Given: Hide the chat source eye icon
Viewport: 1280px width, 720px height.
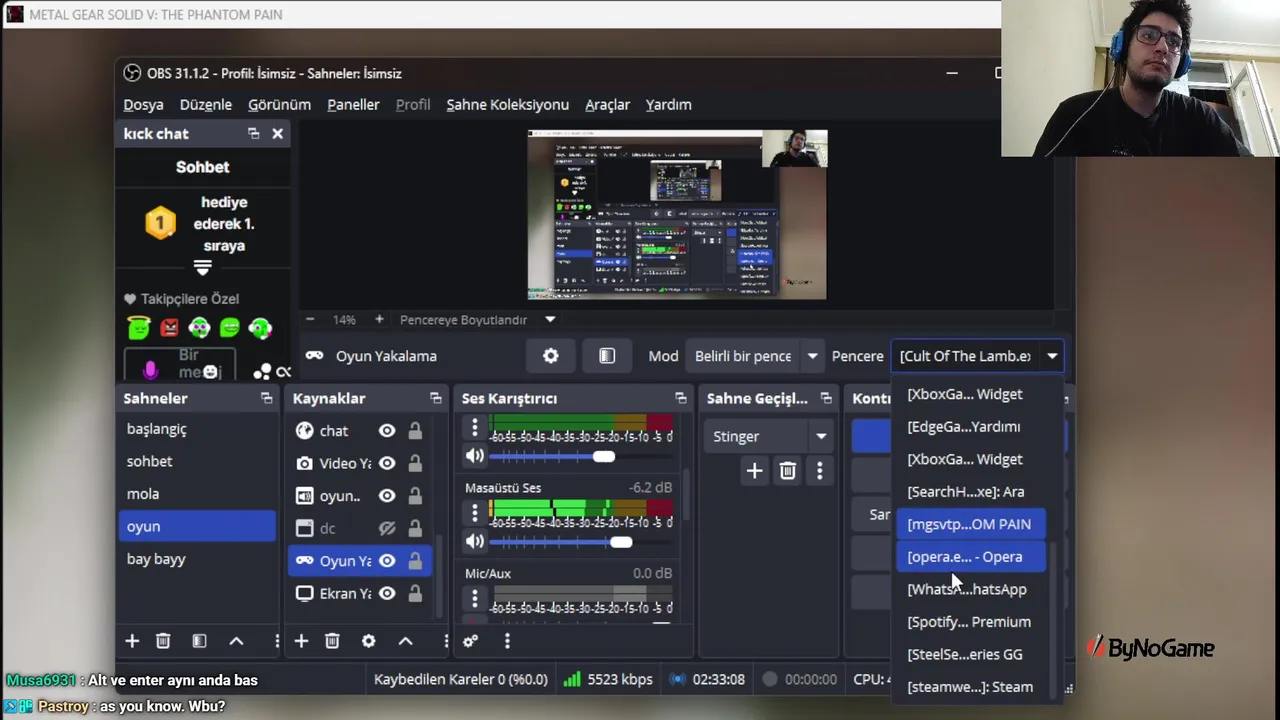Looking at the screenshot, I should (x=387, y=431).
